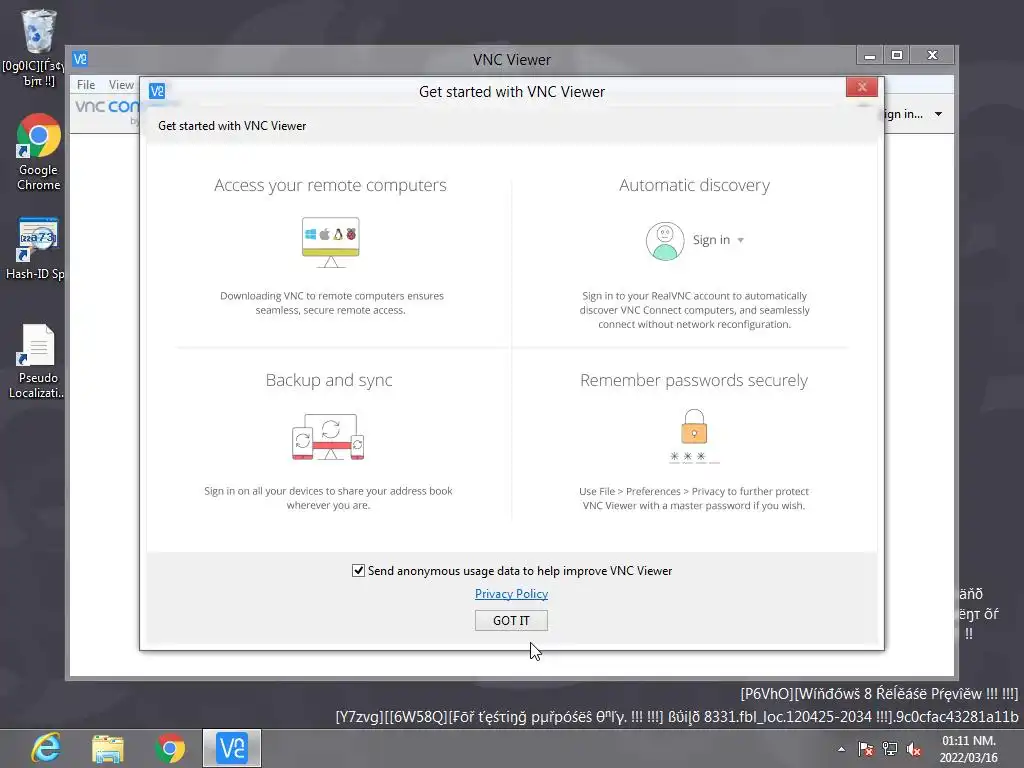Expand the Sign in dropdown arrow in dialog

coord(741,240)
